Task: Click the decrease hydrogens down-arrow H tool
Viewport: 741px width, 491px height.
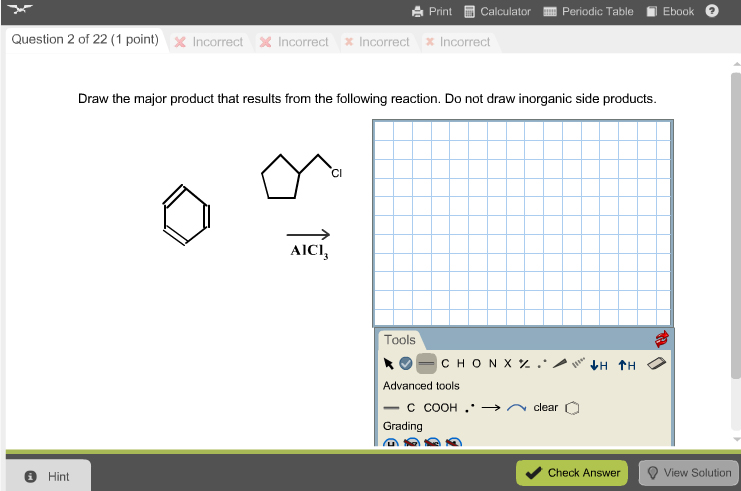Action: point(599,365)
